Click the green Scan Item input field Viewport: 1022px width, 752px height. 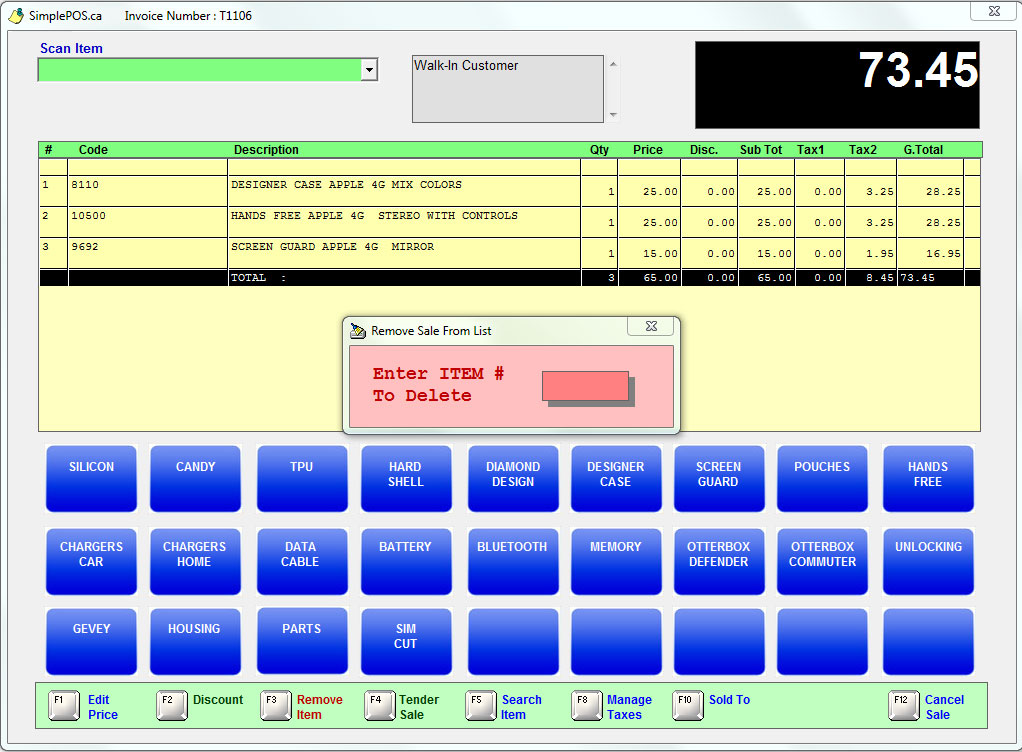199,70
